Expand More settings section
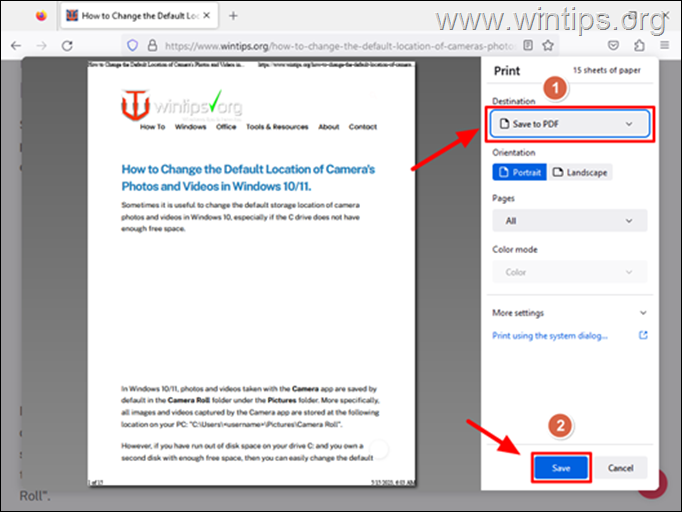Image resolution: width=682 pixels, height=512 pixels. tap(570, 313)
